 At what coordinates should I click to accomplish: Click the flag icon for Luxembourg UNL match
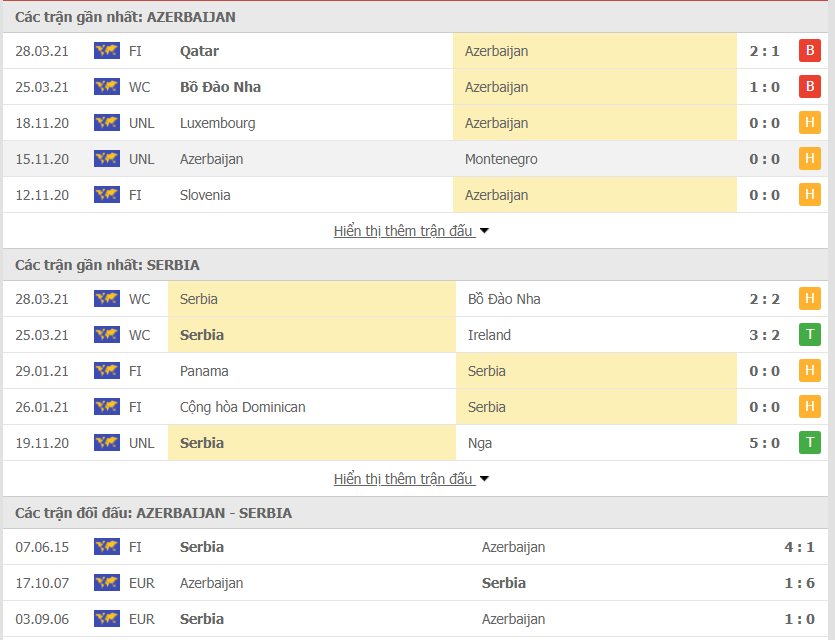click(x=106, y=123)
